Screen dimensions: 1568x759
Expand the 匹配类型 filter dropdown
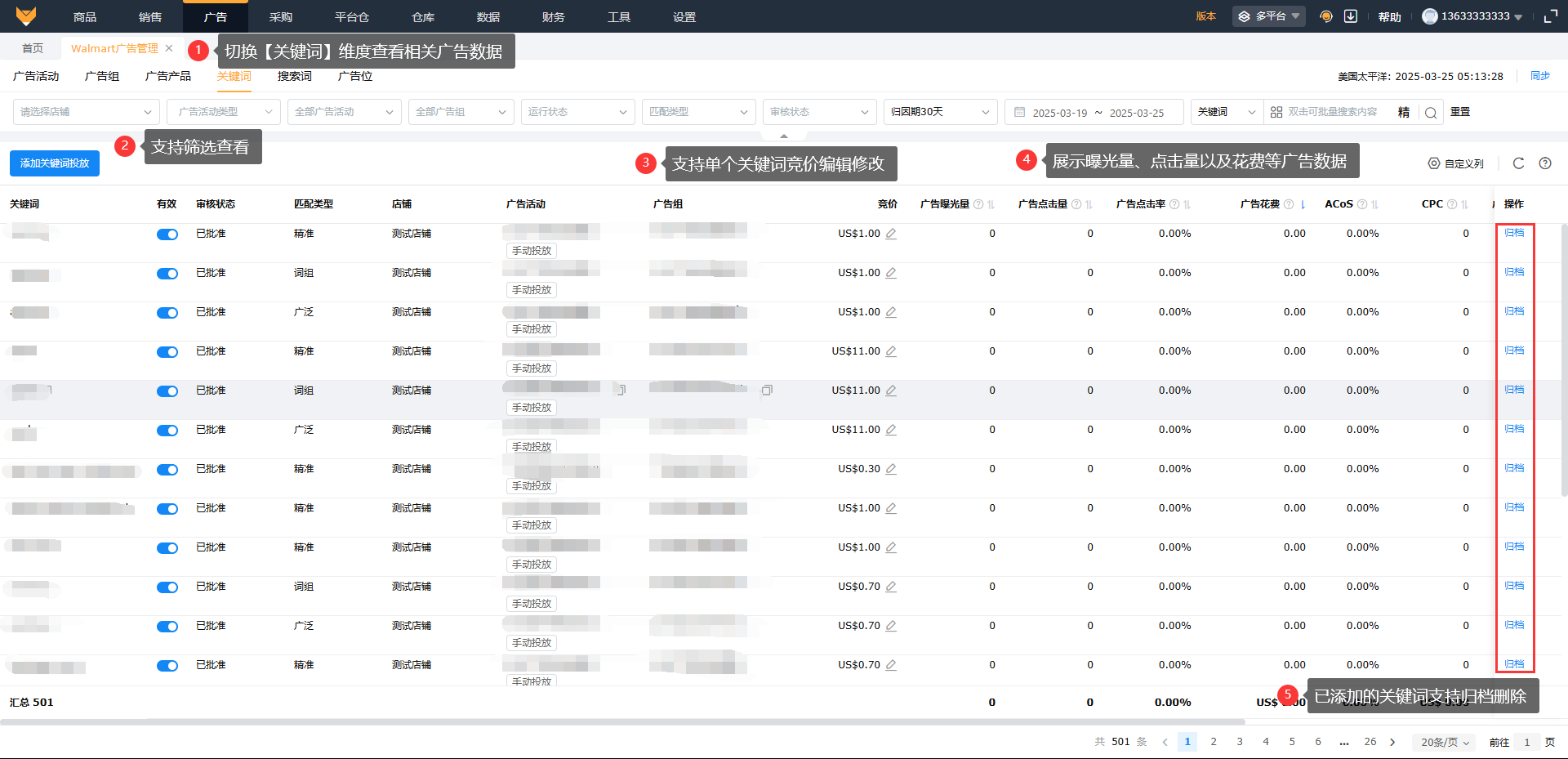coord(698,112)
